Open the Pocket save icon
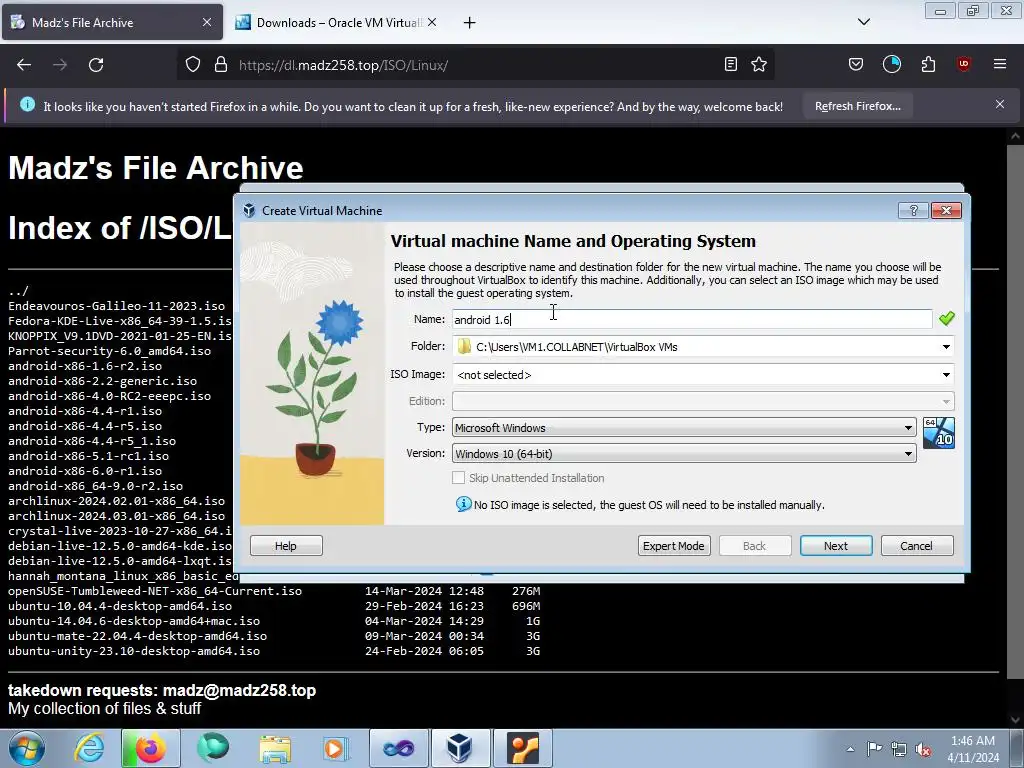The width and height of the screenshot is (1024, 768). tap(856, 65)
